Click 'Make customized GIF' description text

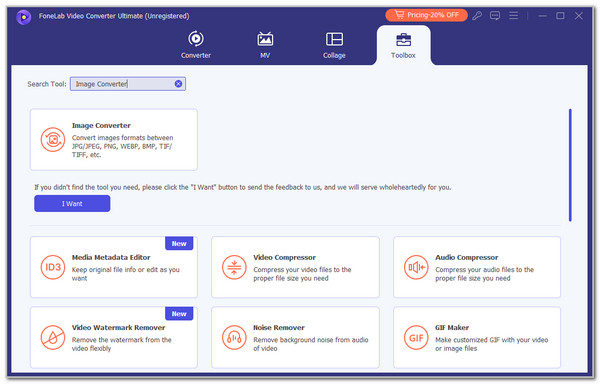tap(491, 344)
